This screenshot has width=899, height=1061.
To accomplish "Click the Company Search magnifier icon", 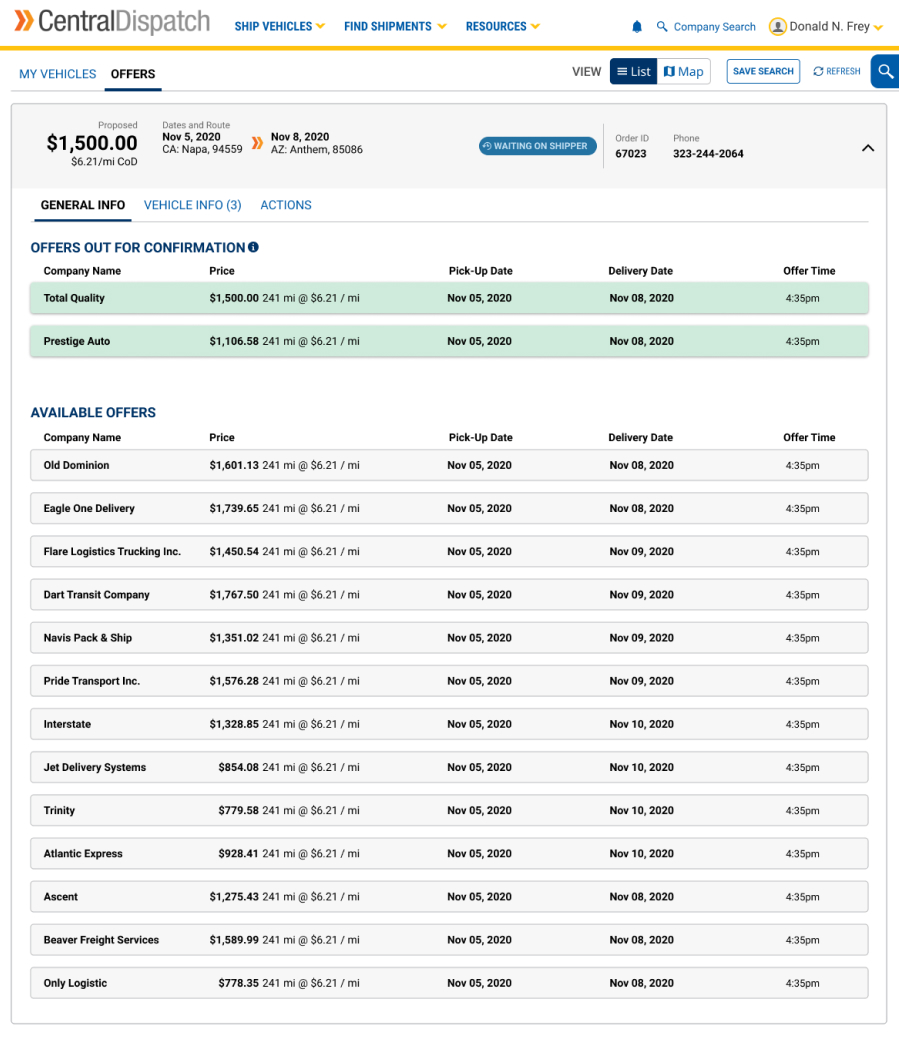I will (x=662, y=27).
